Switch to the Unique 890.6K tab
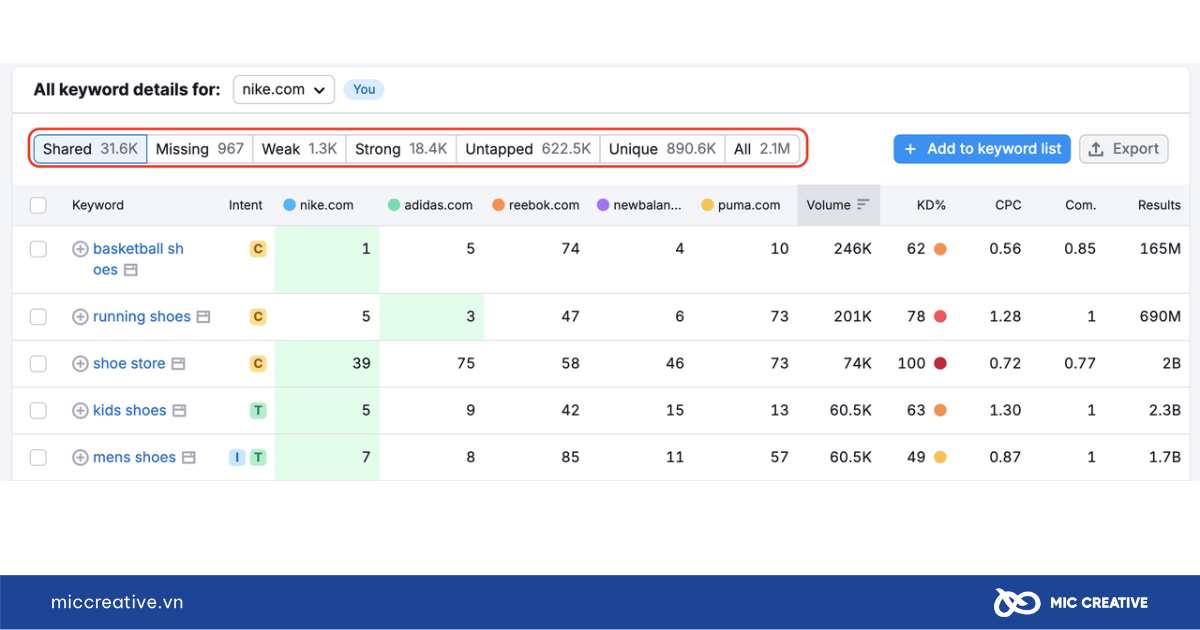Screen dimensions: 1200x630 (663, 149)
